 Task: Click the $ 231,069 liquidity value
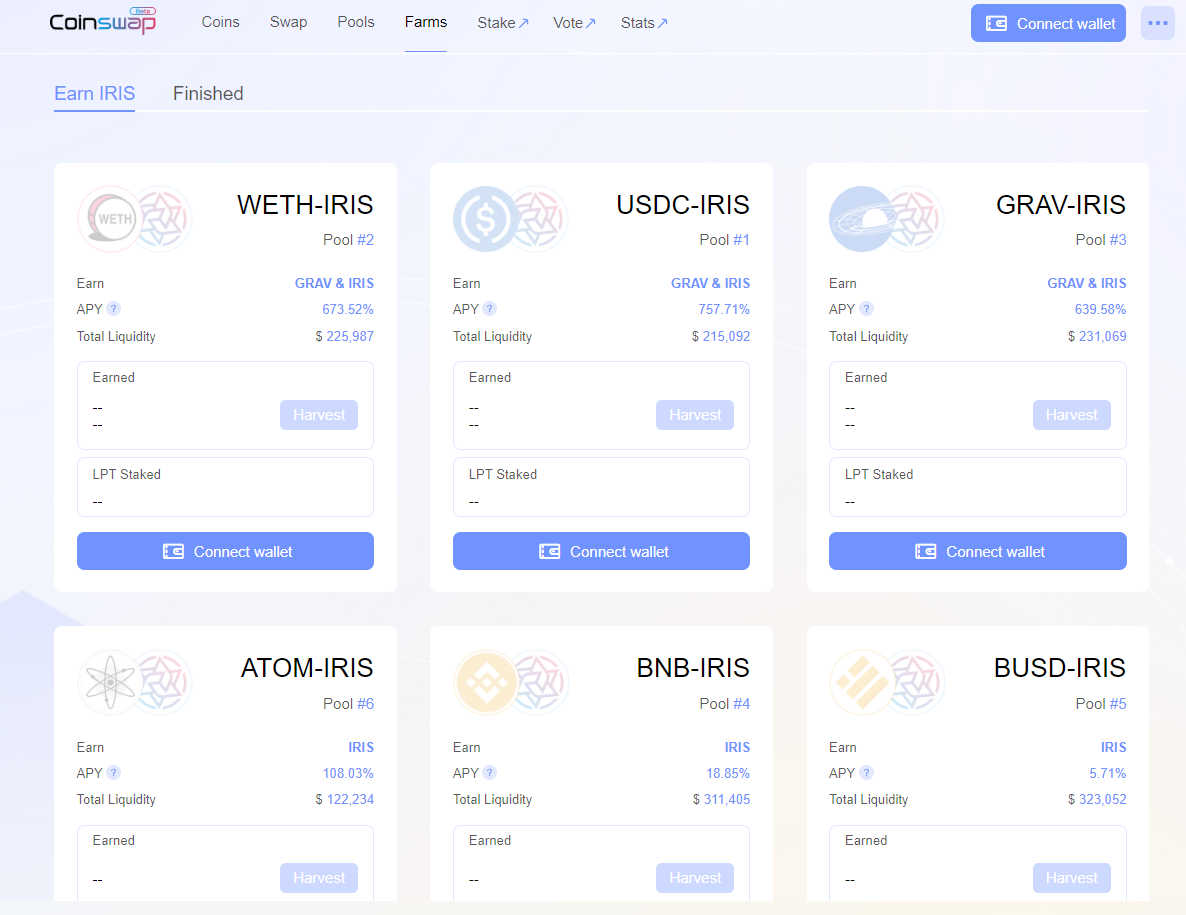click(1097, 336)
